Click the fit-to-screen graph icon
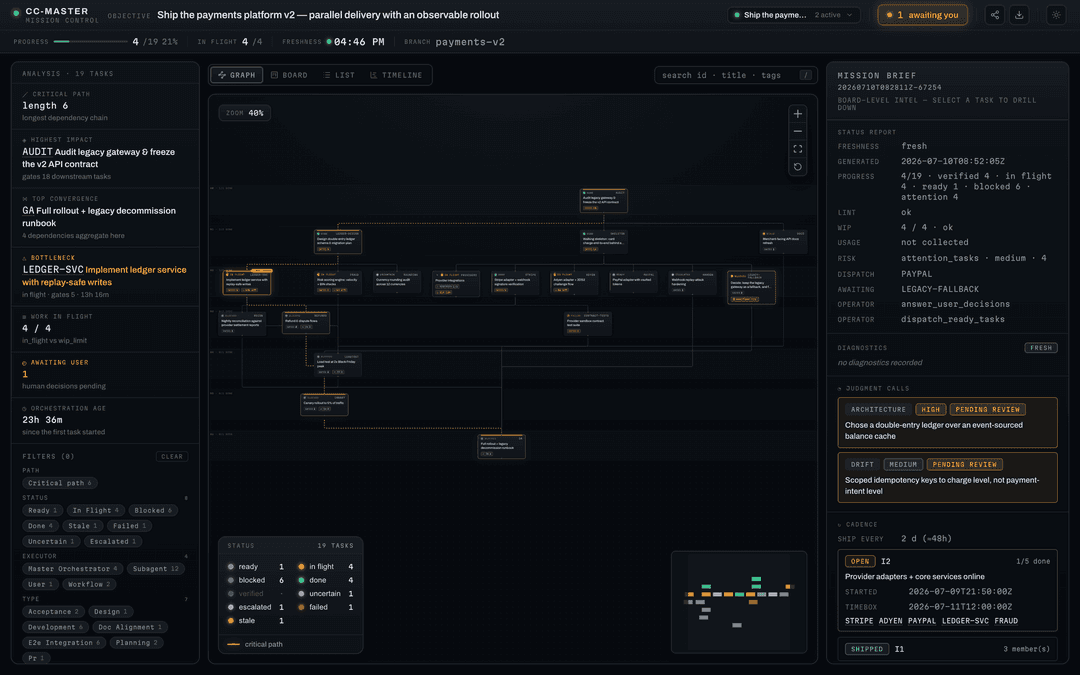 click(x=798, y=149)
